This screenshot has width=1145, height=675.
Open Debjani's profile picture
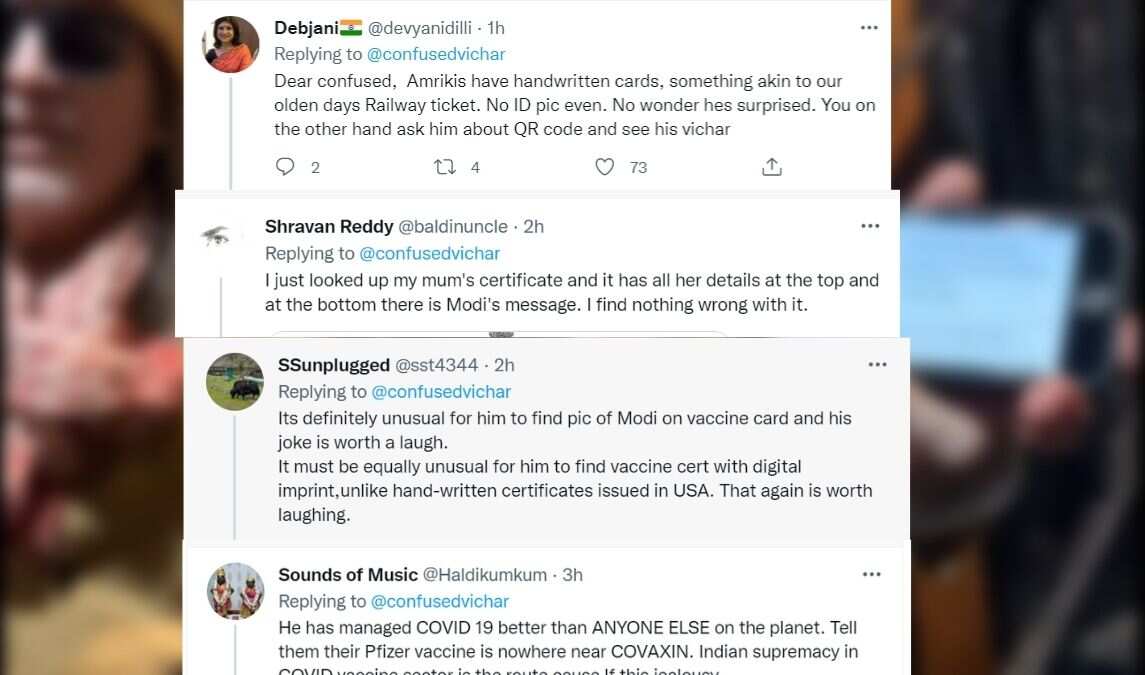[x=231, y=45]
